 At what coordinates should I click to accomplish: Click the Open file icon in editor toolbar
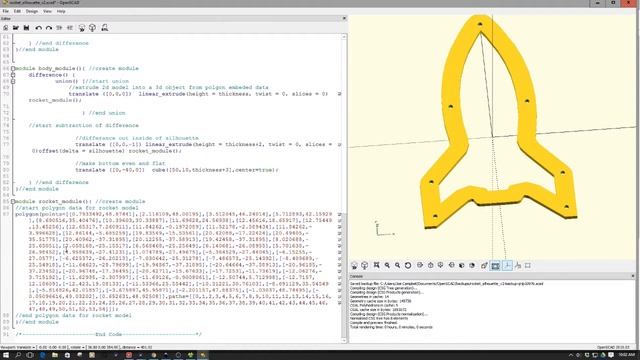(x=16, y=28)
